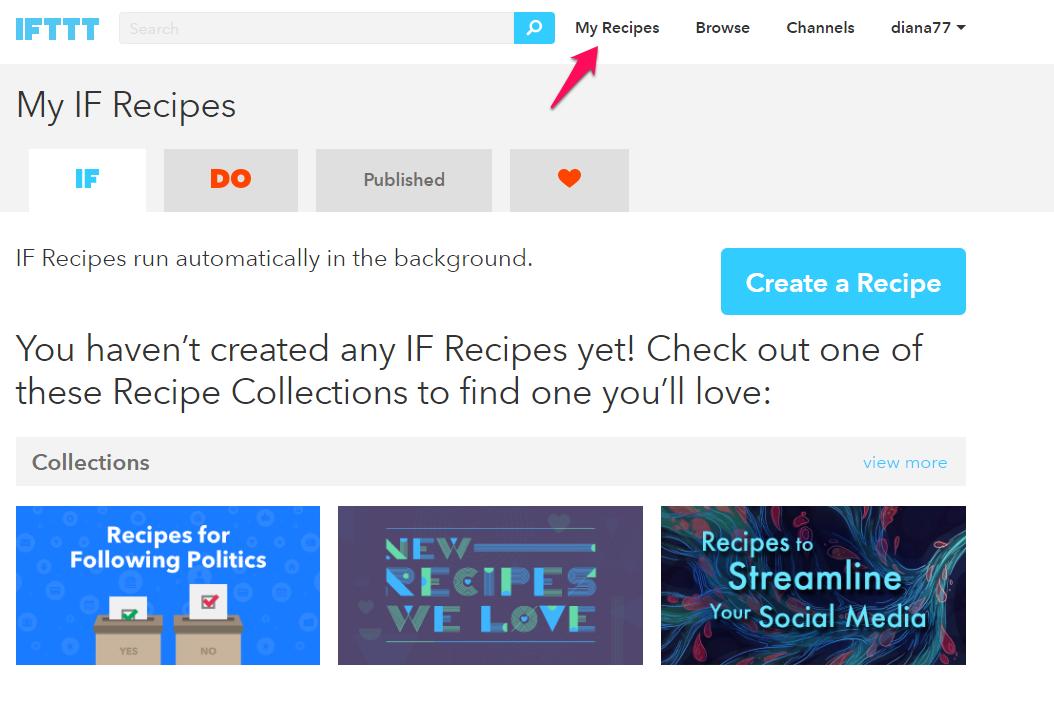Expand Collections with view more
This screenshot has width=1054, height=711.
905,462
